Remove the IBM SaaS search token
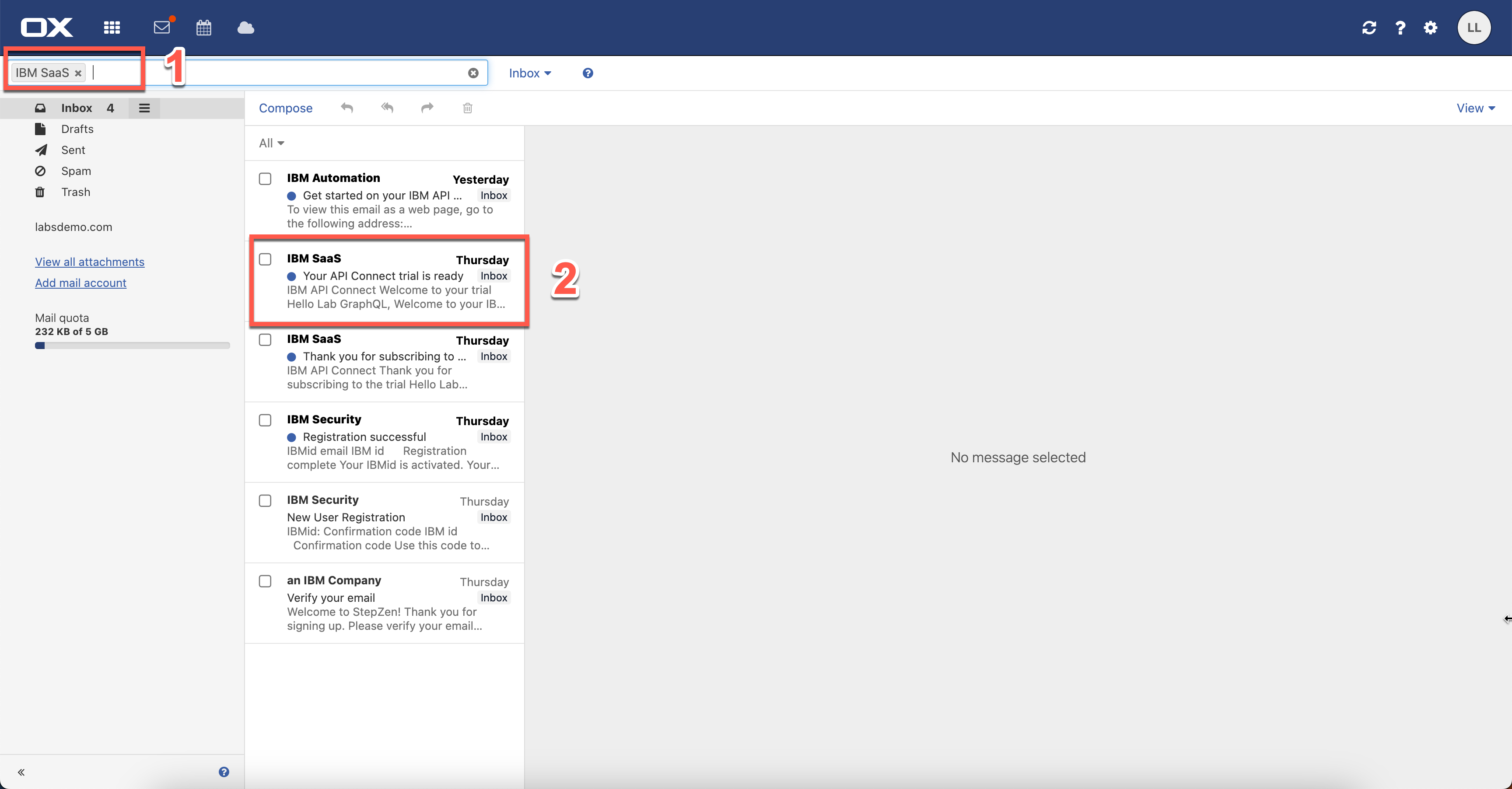 (x=77, y=73)
